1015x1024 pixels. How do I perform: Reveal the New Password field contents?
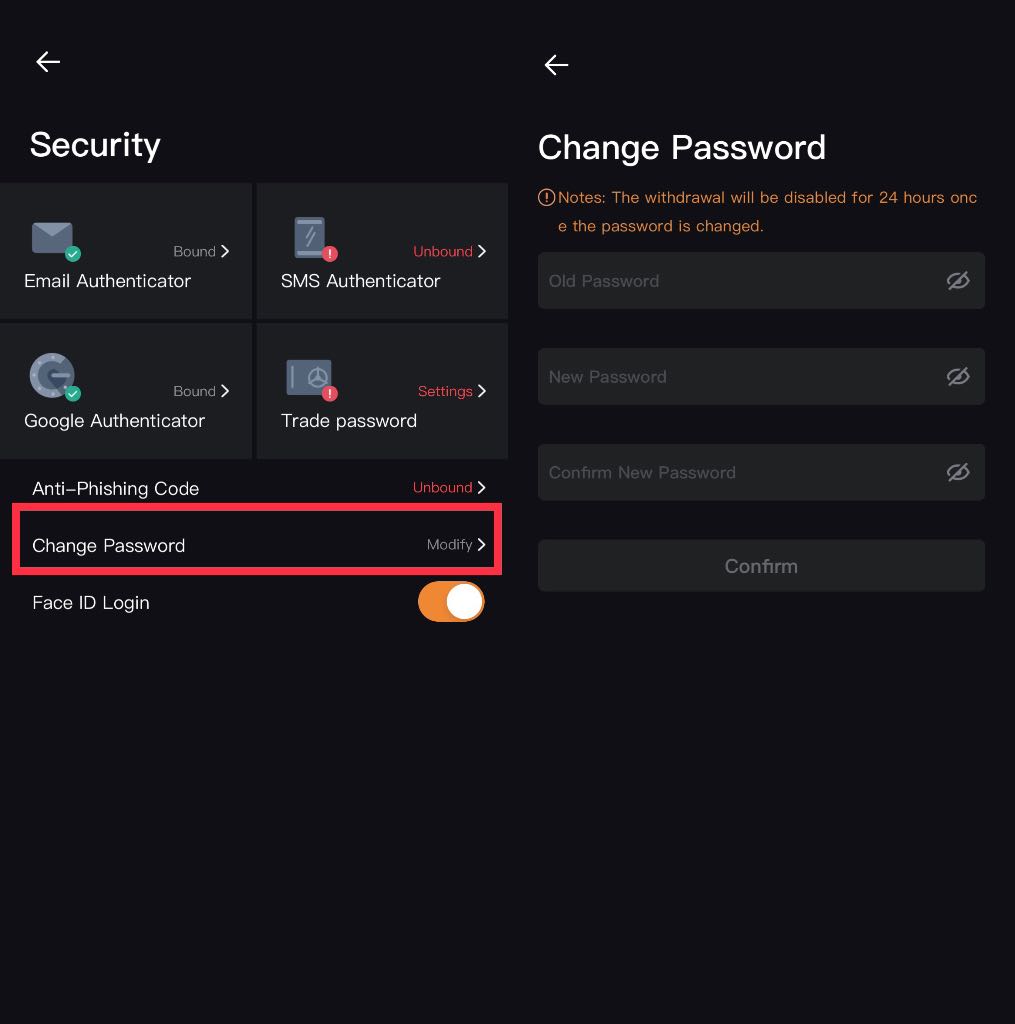pos(958,377)
